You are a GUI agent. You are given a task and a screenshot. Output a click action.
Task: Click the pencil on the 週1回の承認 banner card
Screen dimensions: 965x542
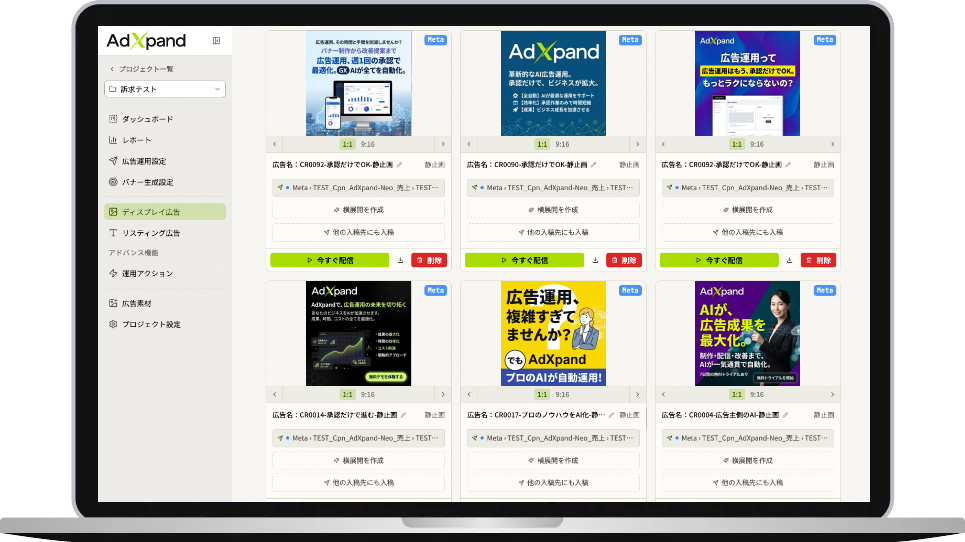tap(399, 165)
